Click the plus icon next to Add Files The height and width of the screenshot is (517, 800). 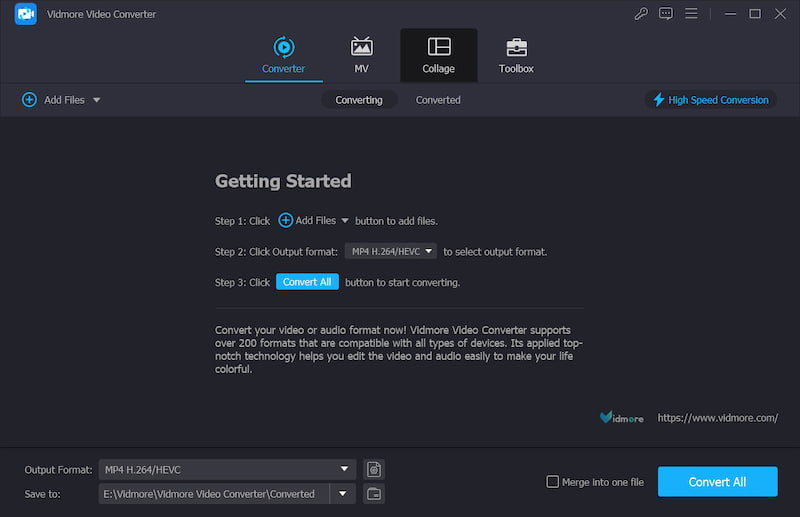tap(29, 100)
